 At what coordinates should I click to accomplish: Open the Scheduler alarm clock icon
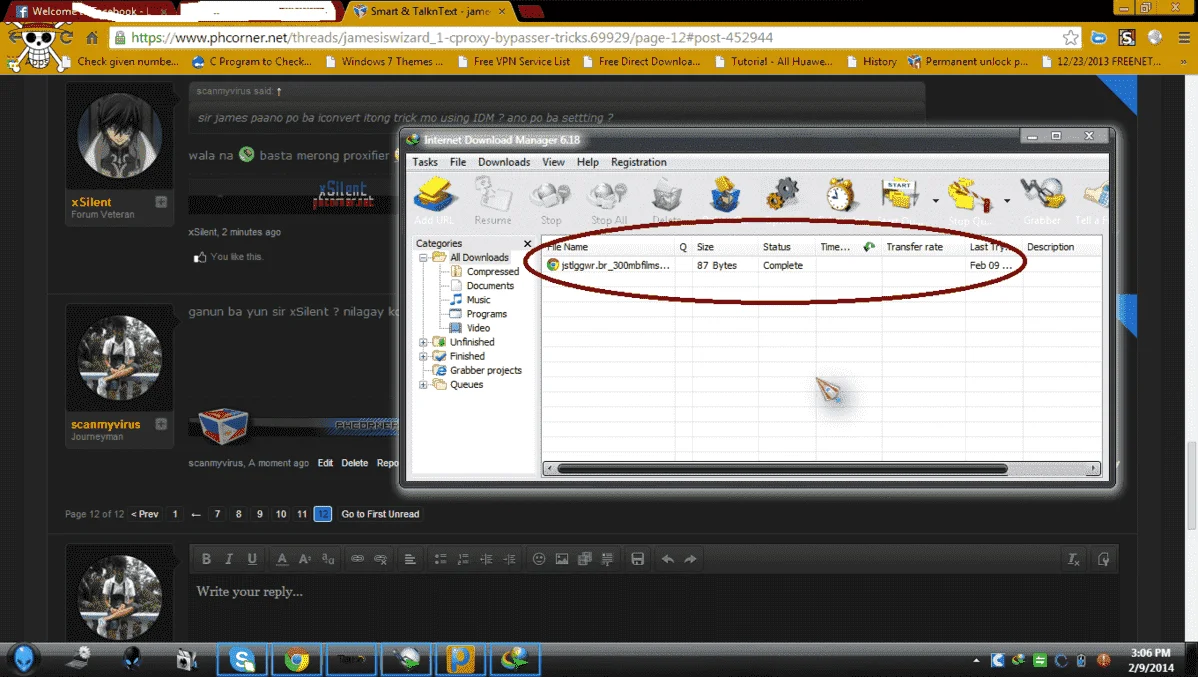pos(840,195)
